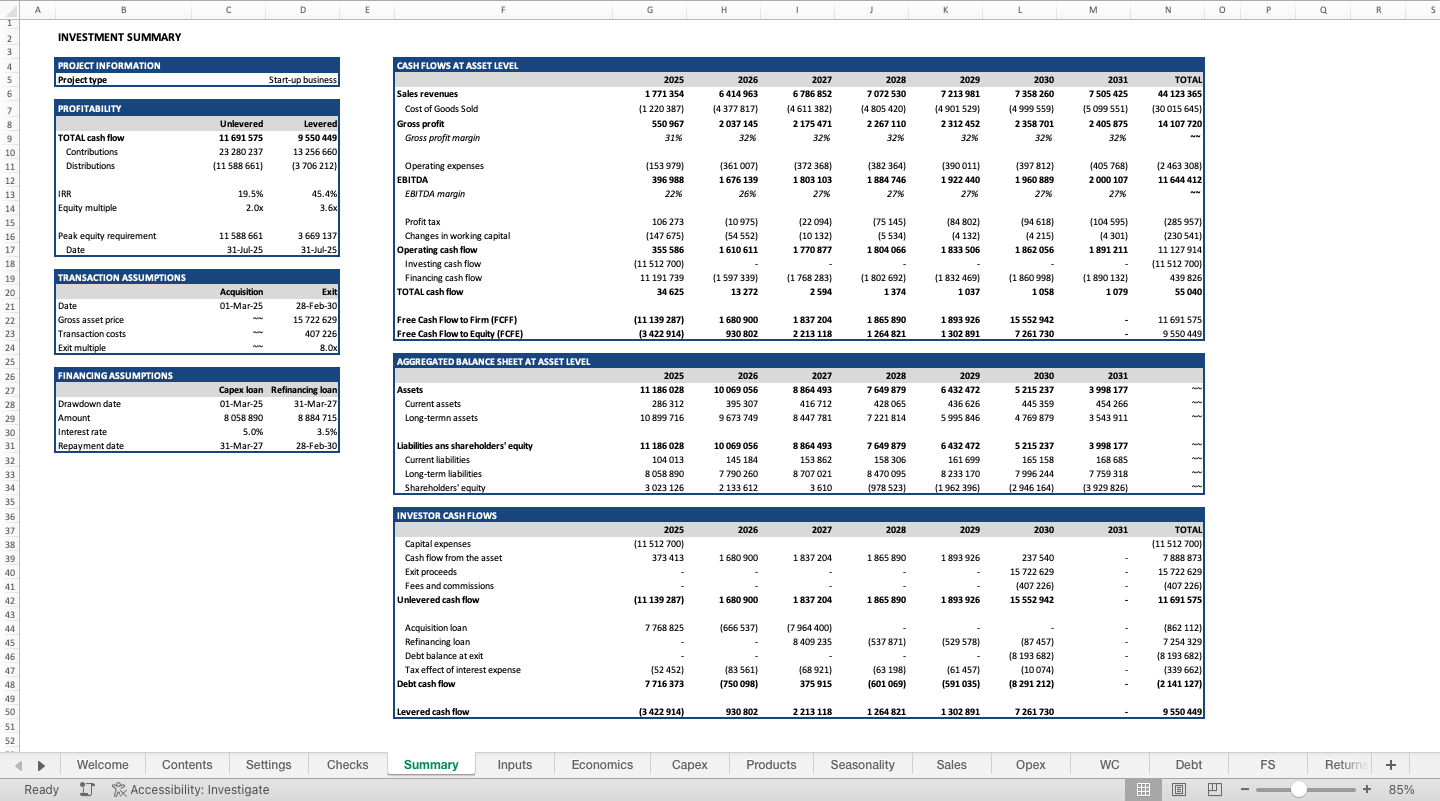
Task: Open the Welcome sheet tab
Action: [x=102, y=765]
